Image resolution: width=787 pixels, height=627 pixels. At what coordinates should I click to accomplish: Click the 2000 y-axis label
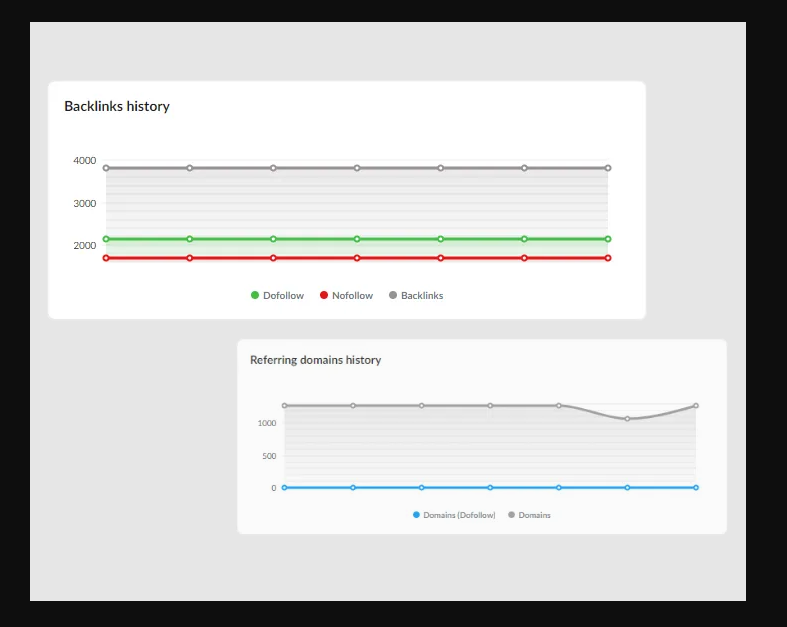[x=84, y=245]
